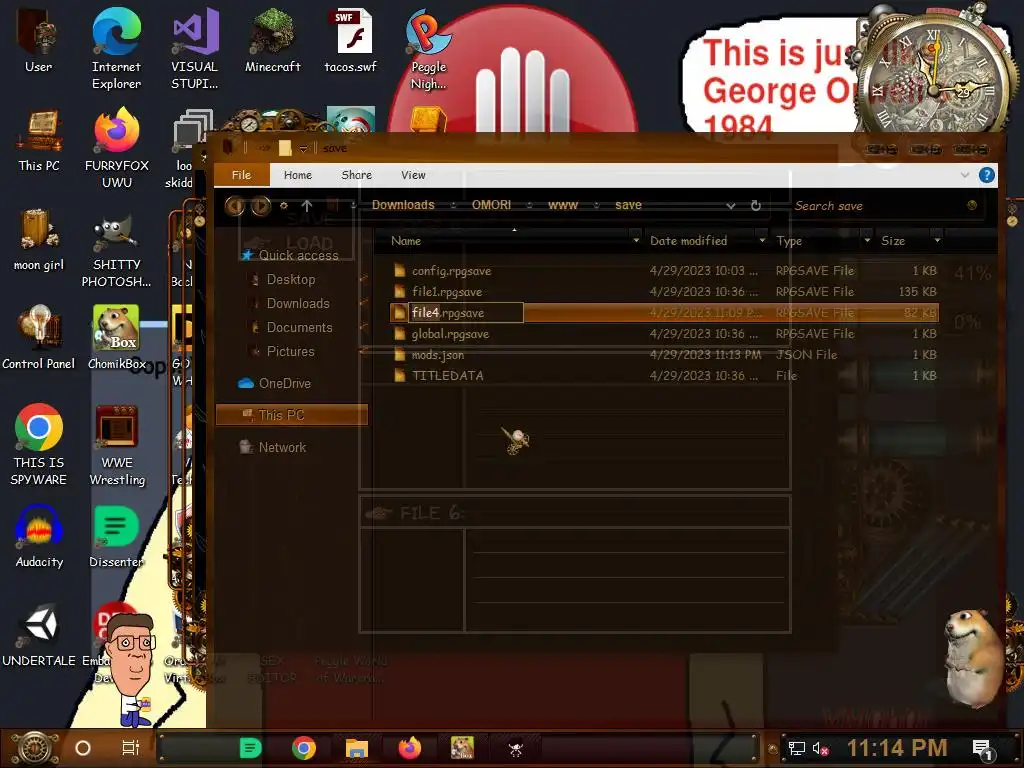This screenshot has width=1024, height=768.
Task: Open the VISUAL STUPI... desktop shortcut
Action: (195, 49)
